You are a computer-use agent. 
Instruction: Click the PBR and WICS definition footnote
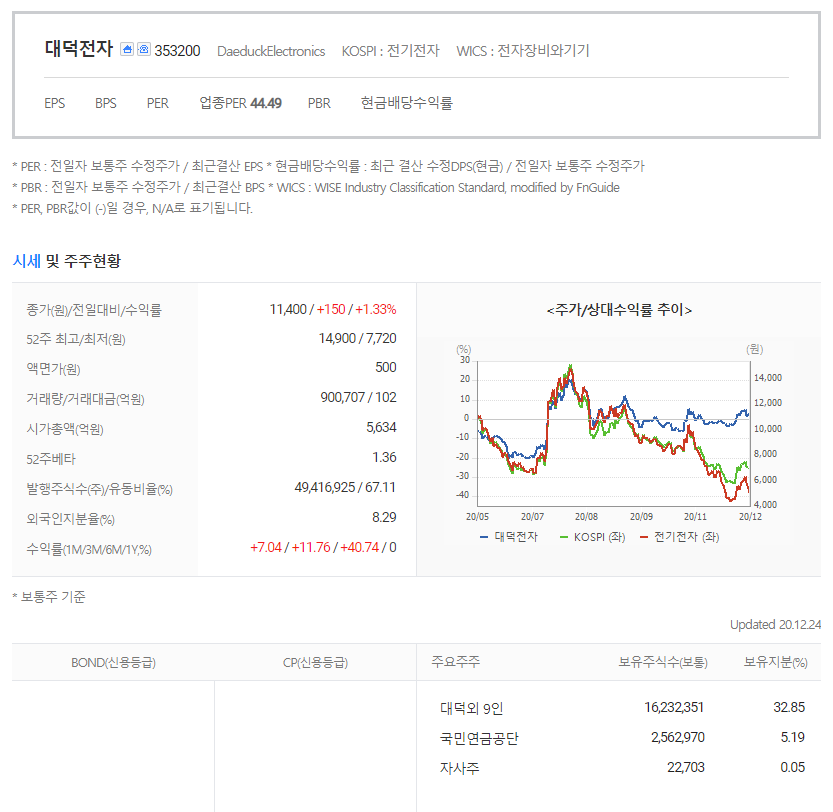[x=316, y=188]
